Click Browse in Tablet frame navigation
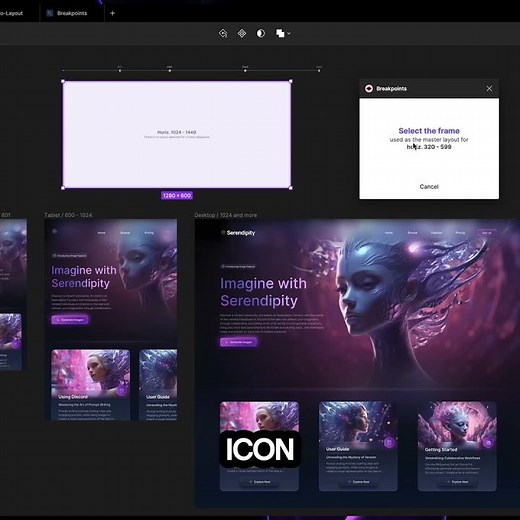This screenshot has width=520, height=520. click(x=125, y=233)
